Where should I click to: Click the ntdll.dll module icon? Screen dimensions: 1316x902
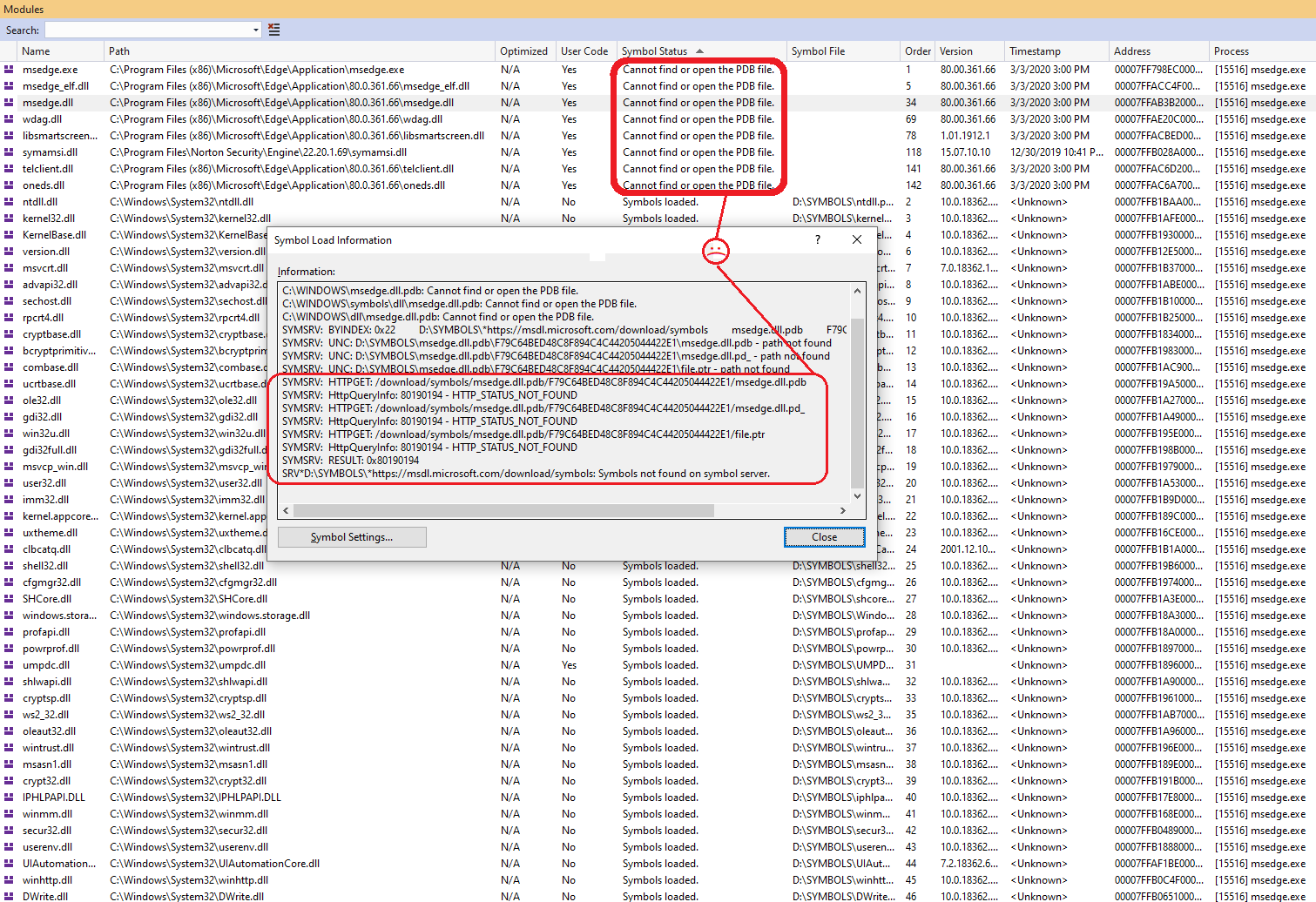pos(9,201)
